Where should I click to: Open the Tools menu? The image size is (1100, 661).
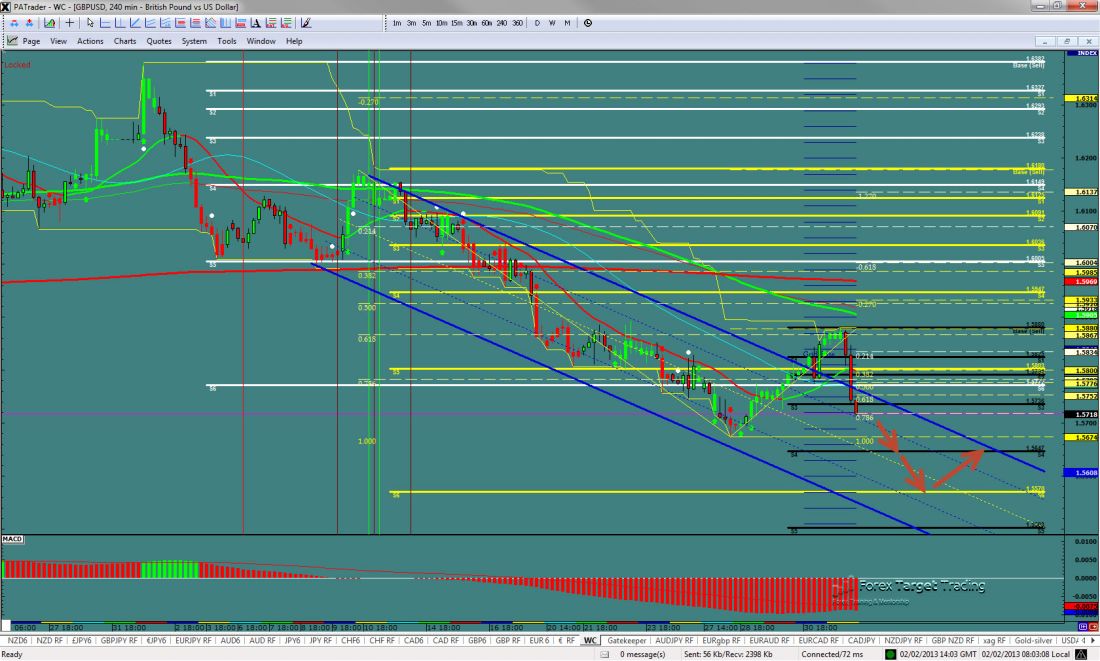point(227,41)
